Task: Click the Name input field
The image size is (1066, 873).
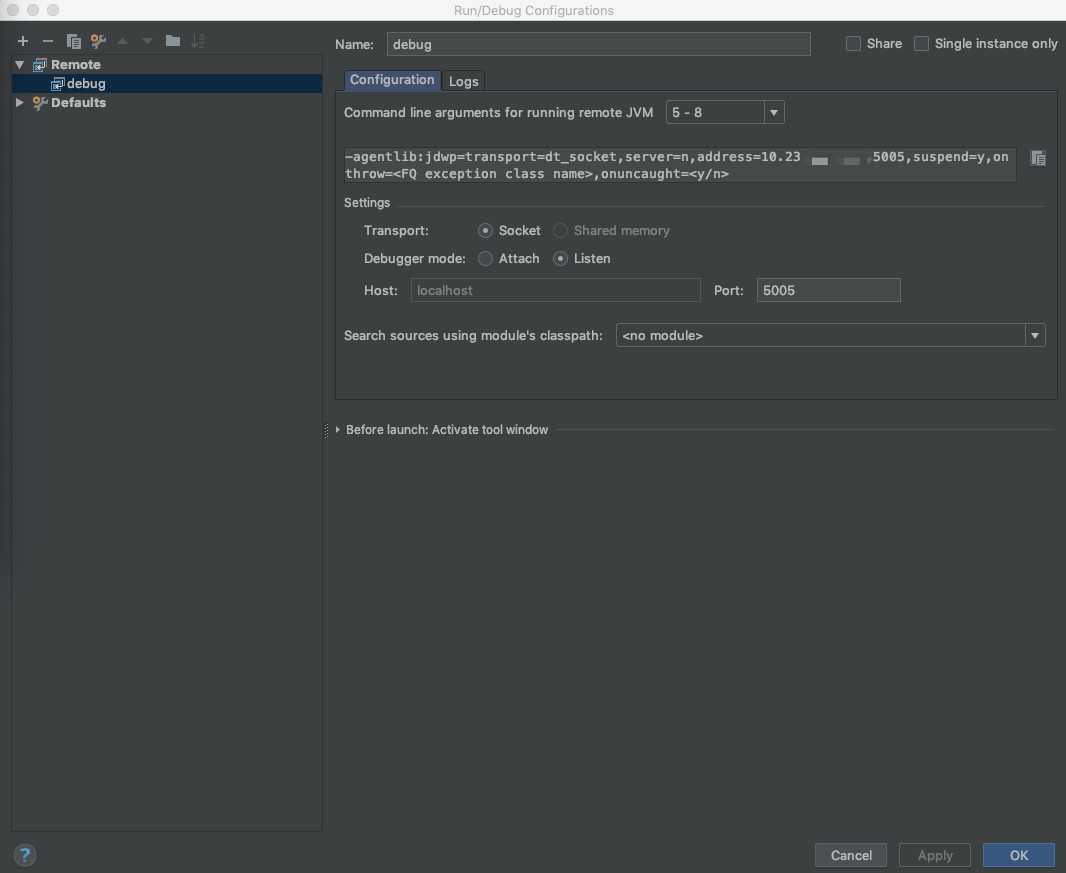Action: 598,44
